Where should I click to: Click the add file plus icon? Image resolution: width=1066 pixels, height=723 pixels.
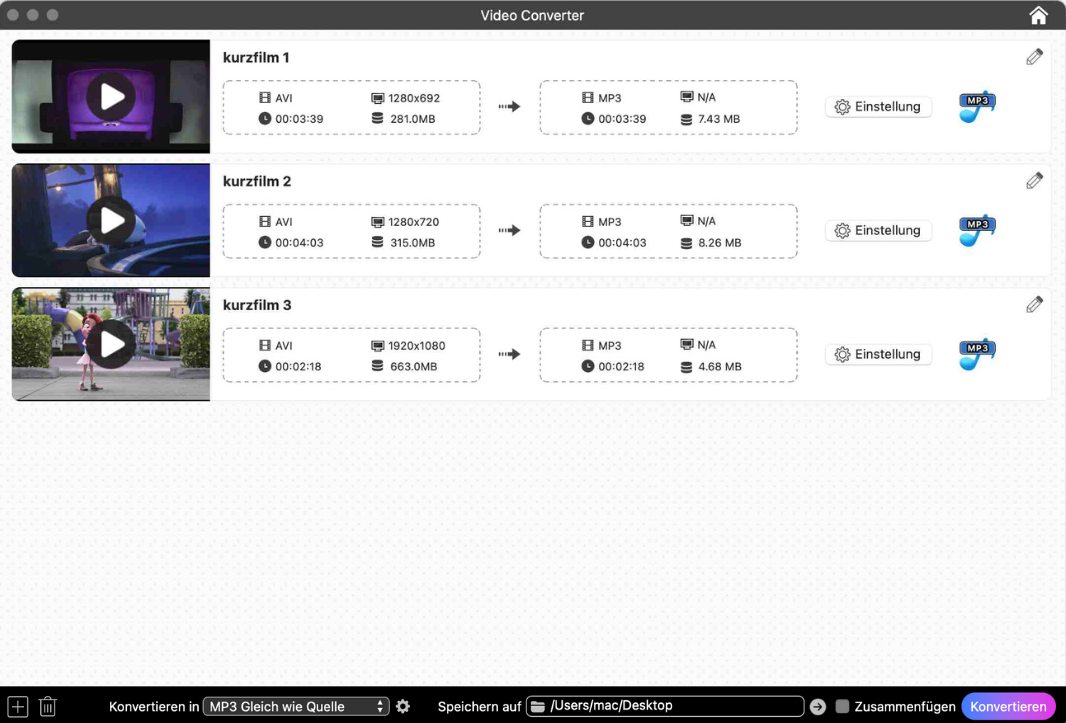[18, 705]
